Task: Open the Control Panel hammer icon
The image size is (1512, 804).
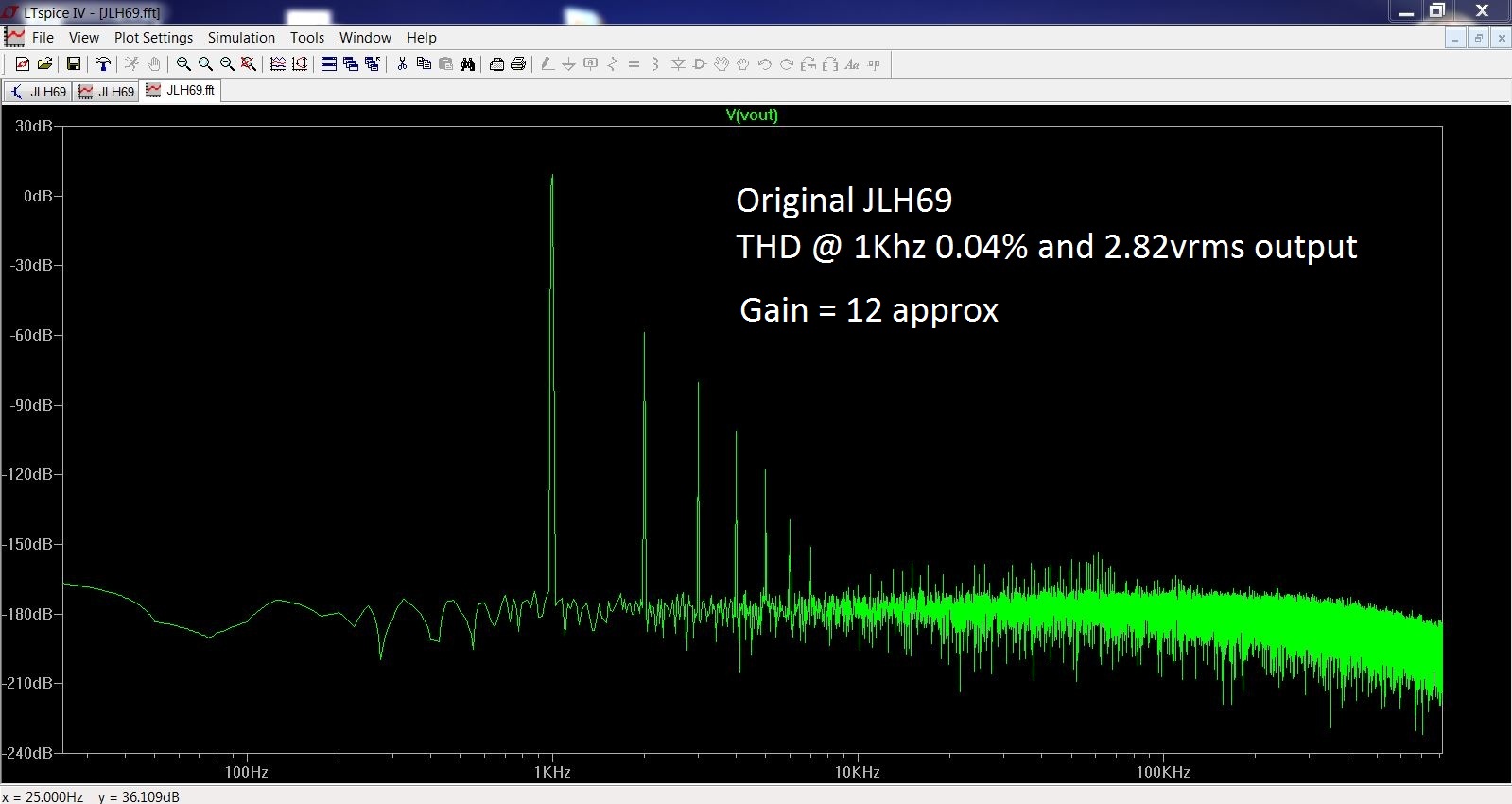Action: [x=103, y=64]
